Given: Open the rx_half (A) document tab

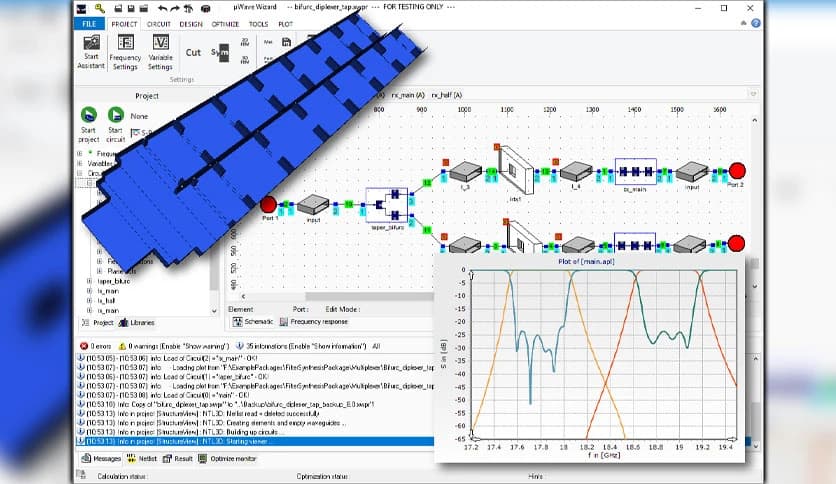Looking at the screenshot, I should coord(446,95).
